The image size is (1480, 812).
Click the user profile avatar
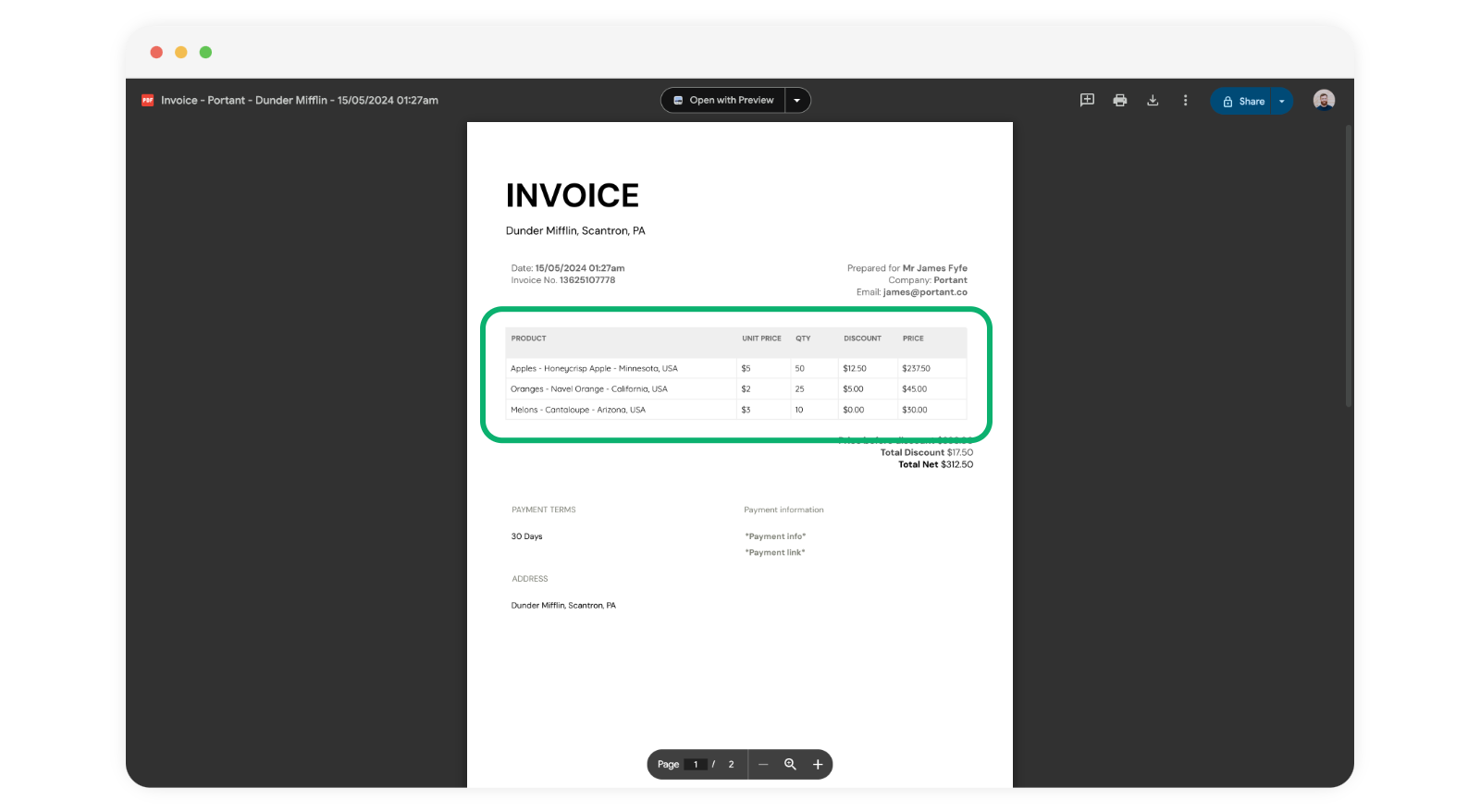point(1324,100)
